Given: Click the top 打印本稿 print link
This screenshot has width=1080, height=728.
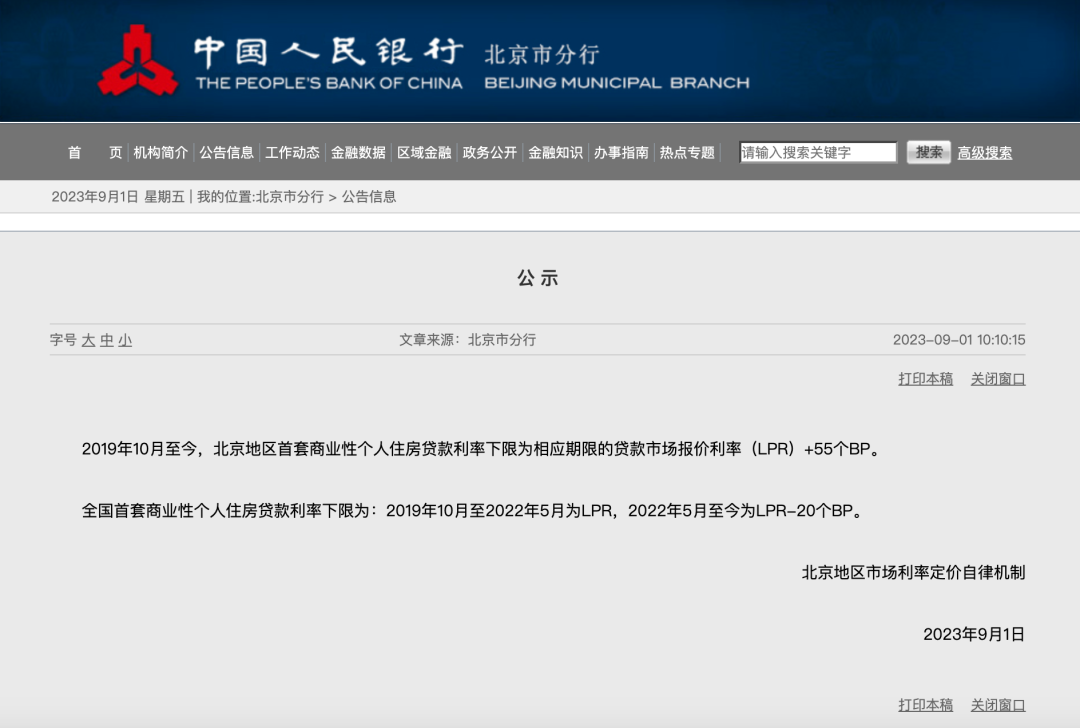Looking at the screenshot, I should [x=923, y=380].
